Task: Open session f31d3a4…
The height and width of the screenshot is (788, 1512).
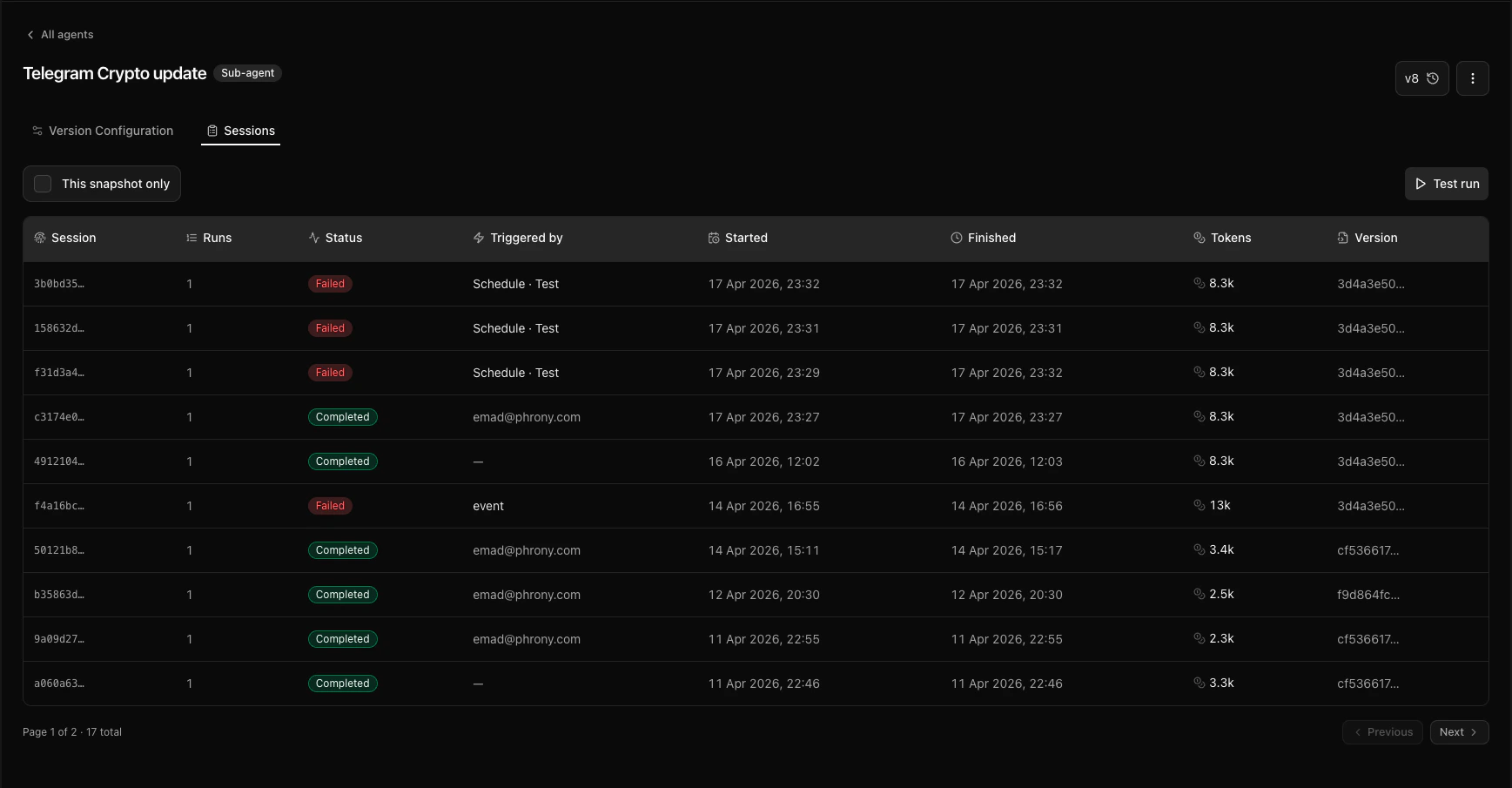Action: tap(59, 373)
